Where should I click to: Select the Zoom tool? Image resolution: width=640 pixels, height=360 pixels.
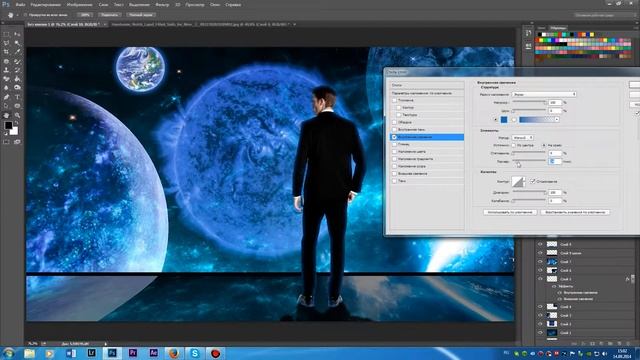pyautogui.click(x=17, y=116)
